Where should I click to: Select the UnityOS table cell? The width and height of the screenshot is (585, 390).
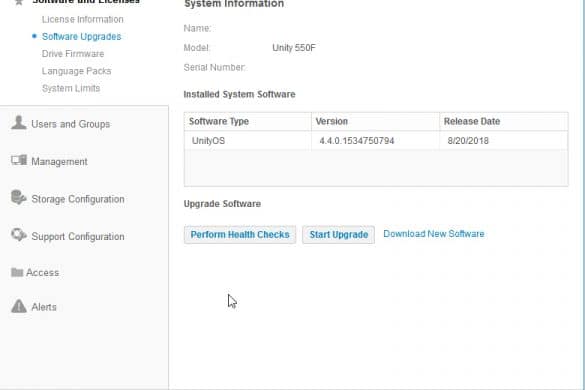pos(248,141)
